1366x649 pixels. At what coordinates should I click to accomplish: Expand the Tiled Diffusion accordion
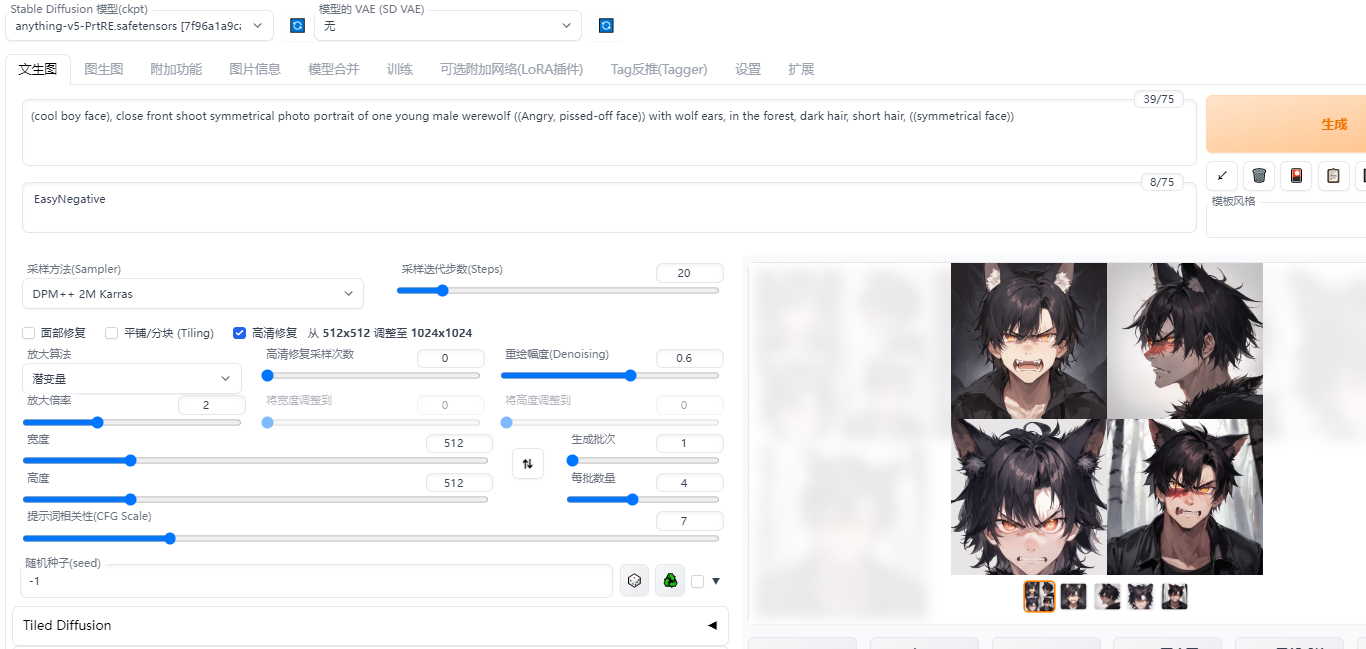coord(370,625)
